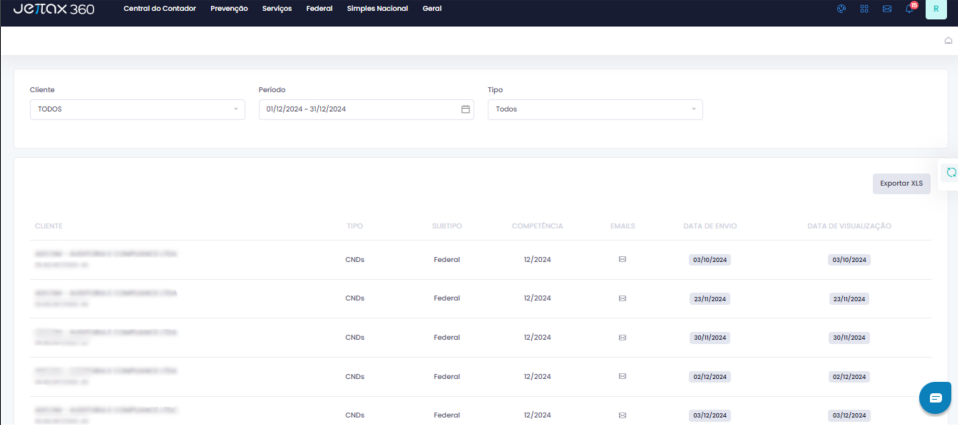Click email icon in row sent 03/10/2024

(623, 259)
